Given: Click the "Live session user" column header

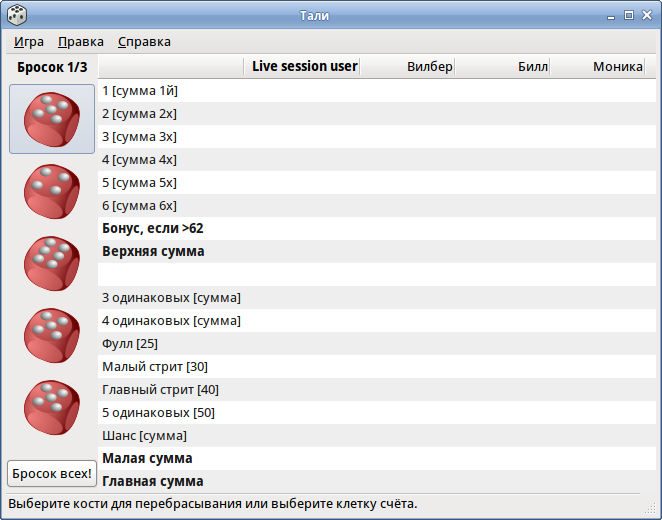Looking at the screenshot, I should (304, 67).
